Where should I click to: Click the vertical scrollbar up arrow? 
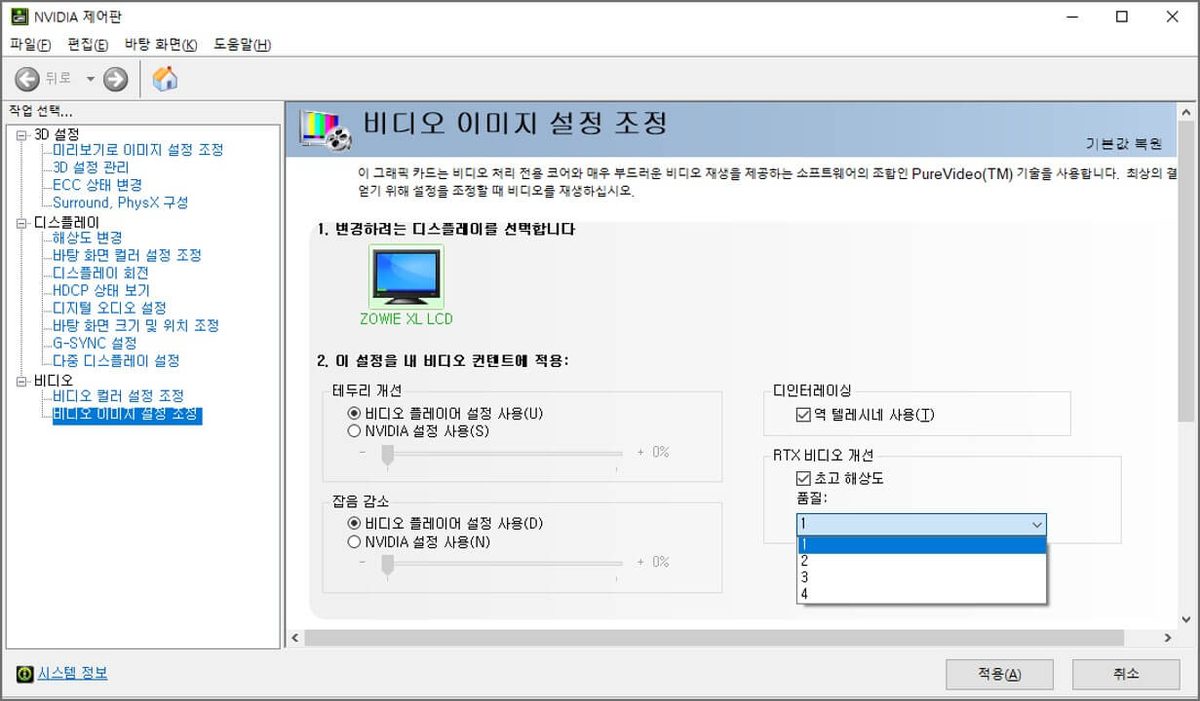coord(1187,111)
